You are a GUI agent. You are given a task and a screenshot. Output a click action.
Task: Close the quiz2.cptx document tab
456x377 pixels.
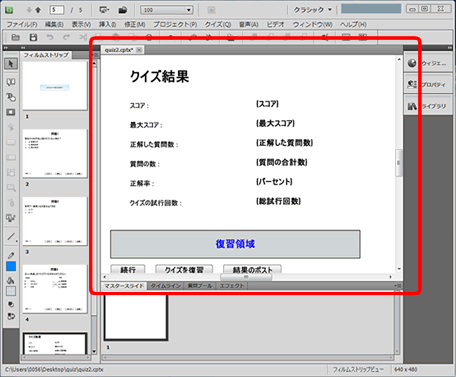pos(139,50)
